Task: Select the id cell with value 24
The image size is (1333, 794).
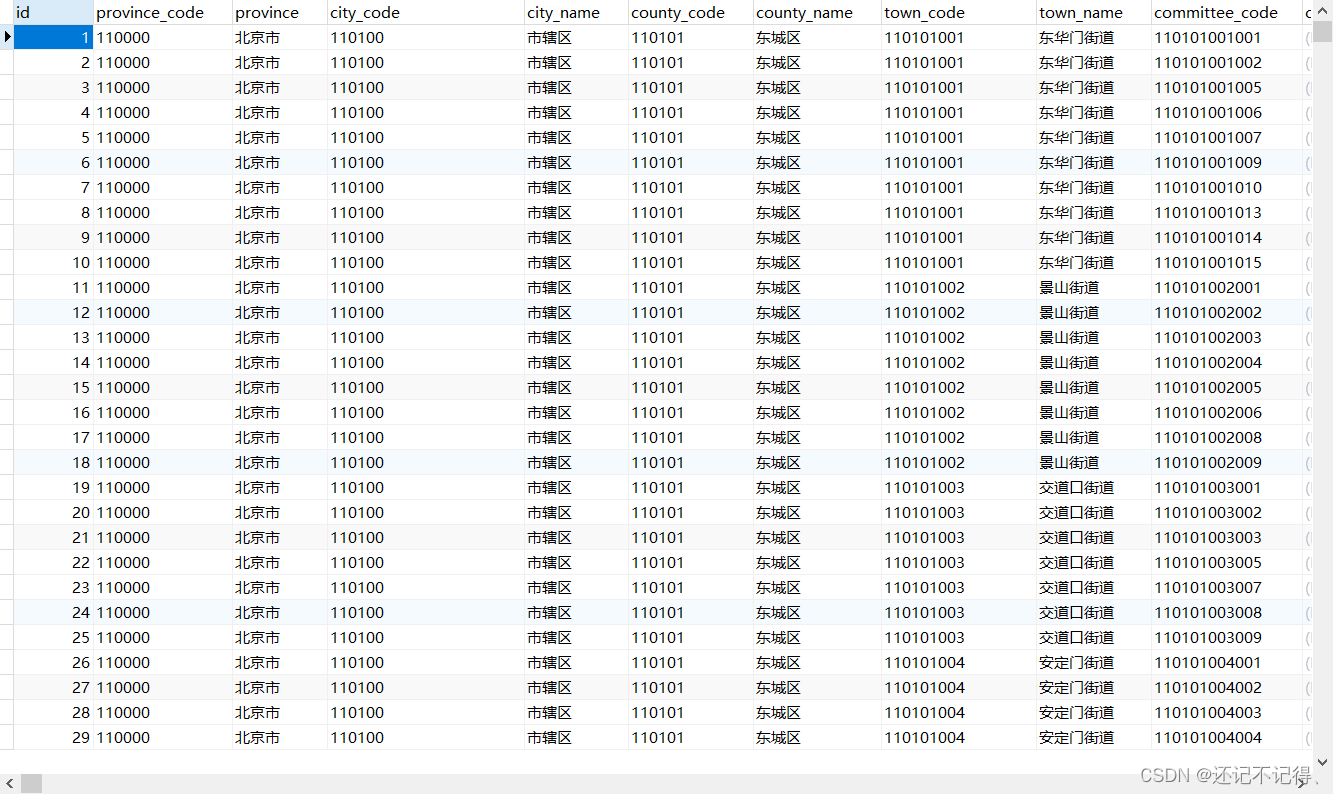Action: 53,612
